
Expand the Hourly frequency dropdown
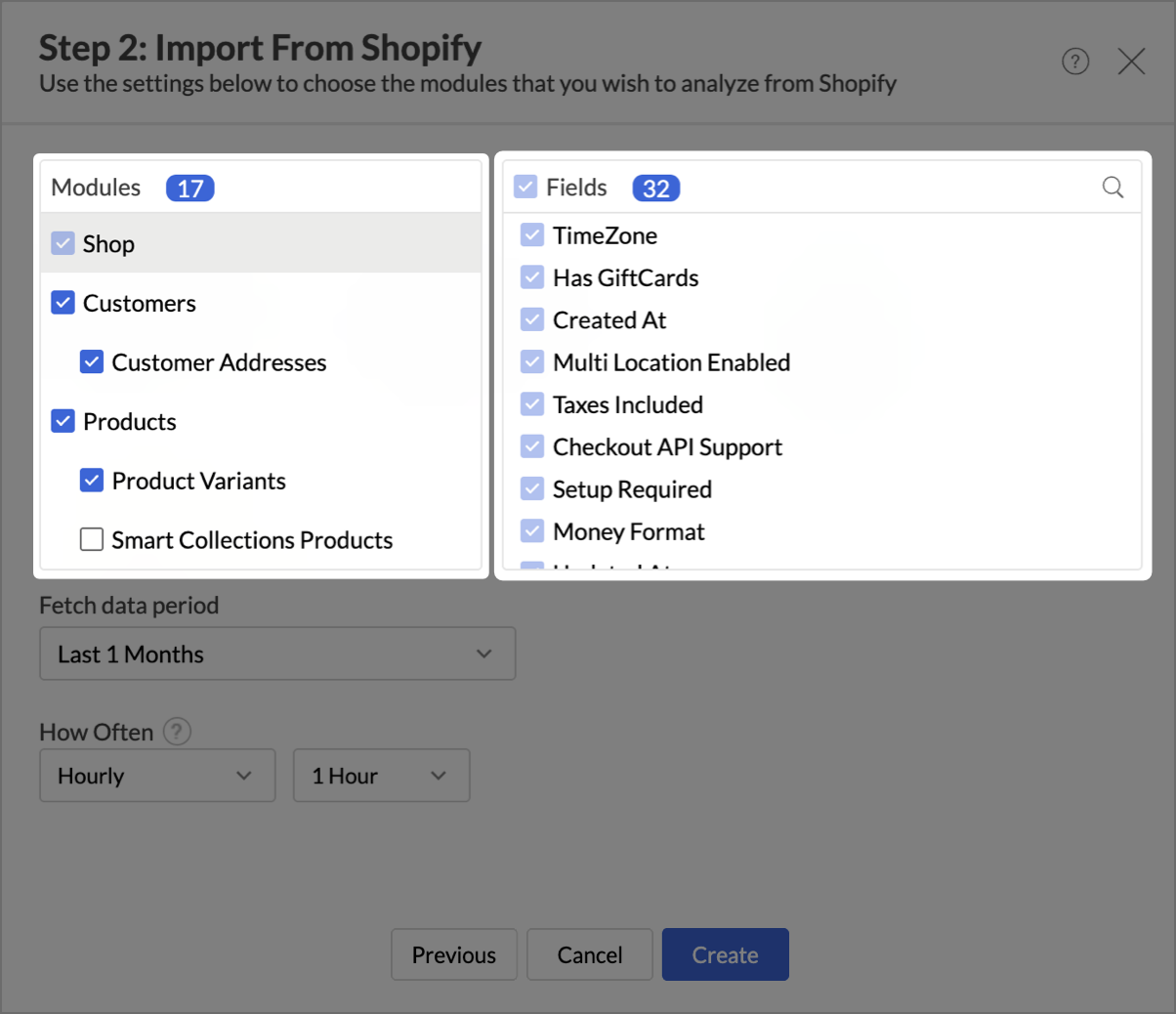click(157, 776)
